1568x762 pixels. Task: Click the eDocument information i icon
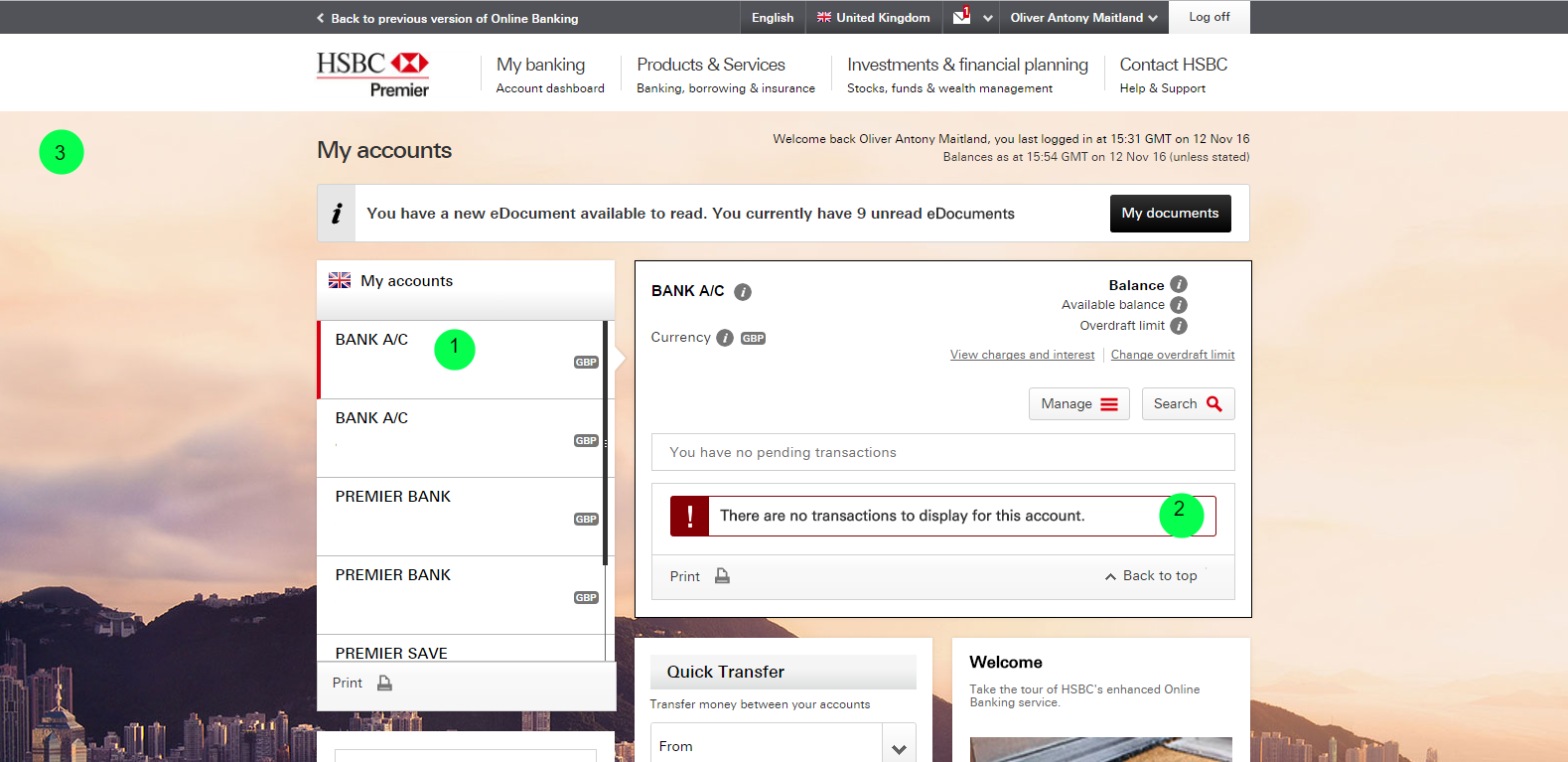[x=337, y=214]
